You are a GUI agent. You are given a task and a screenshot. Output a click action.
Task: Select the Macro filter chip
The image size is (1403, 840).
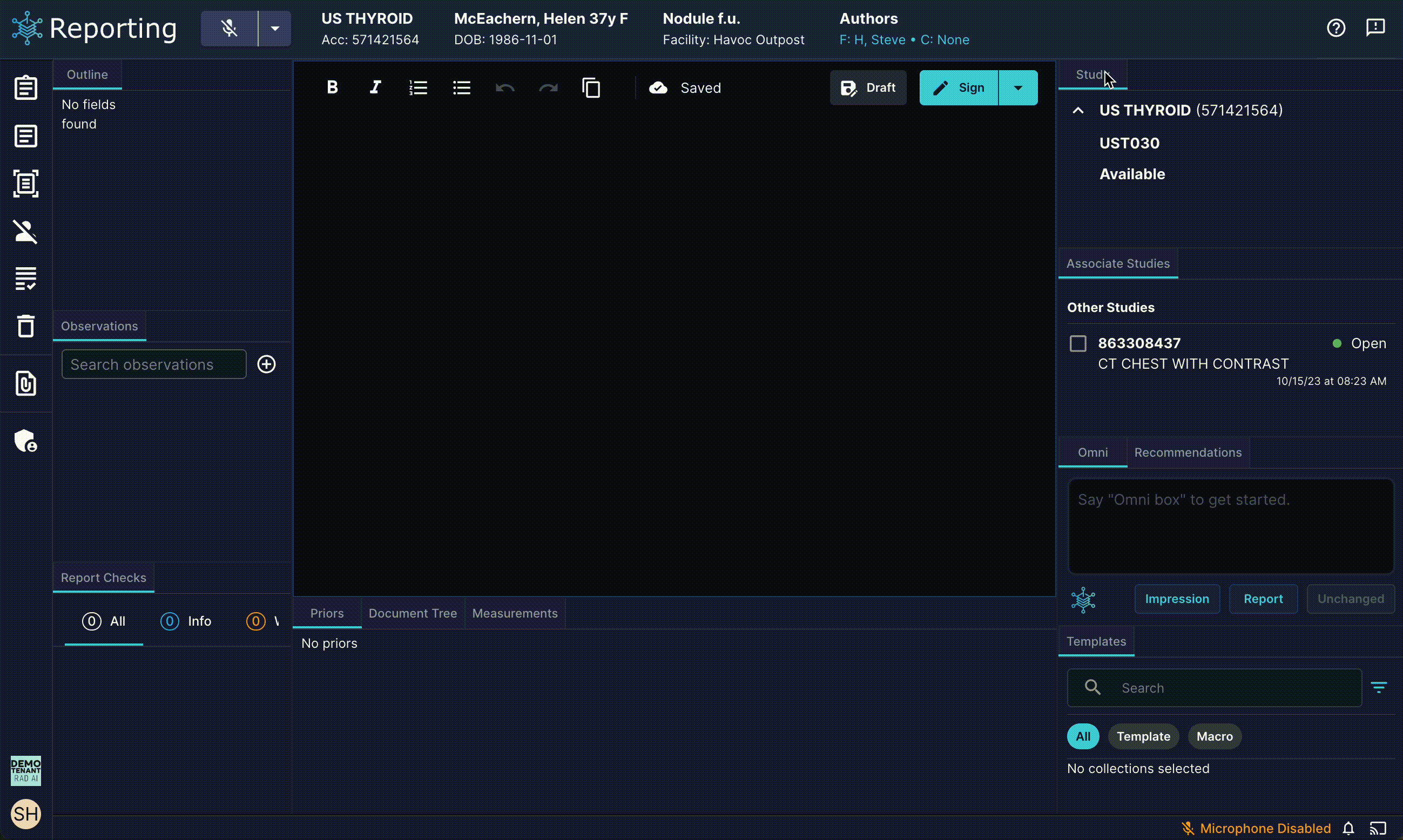(1215, 736)
